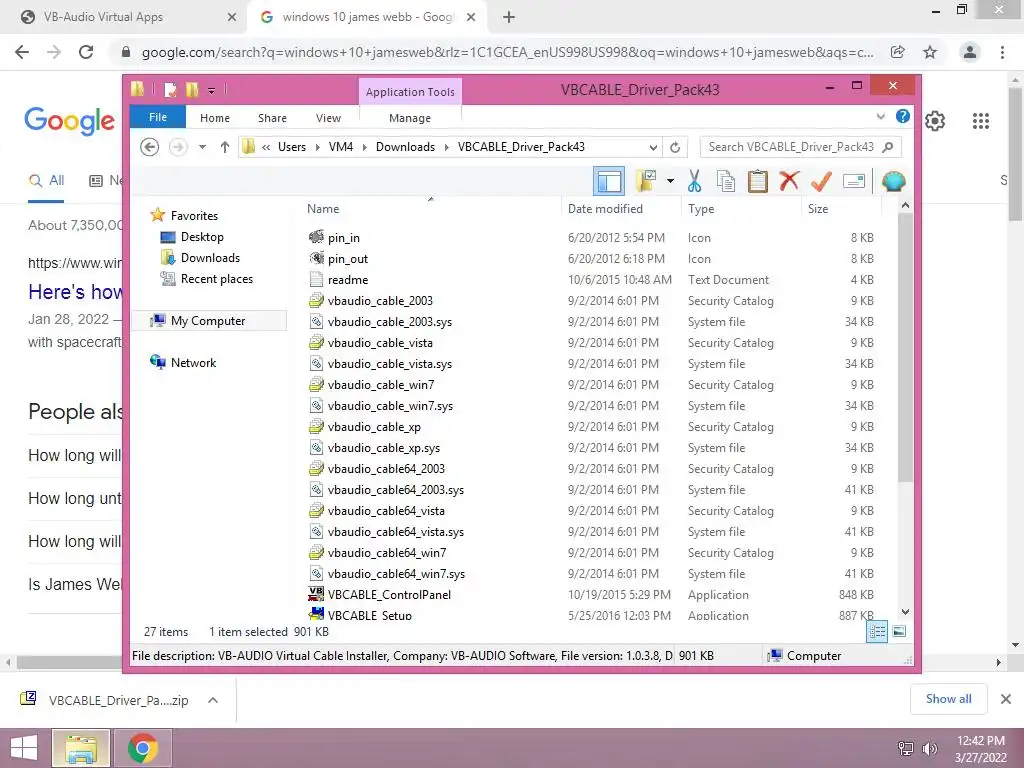Click the Explorer Forward arrow button

tap(178, 147)
